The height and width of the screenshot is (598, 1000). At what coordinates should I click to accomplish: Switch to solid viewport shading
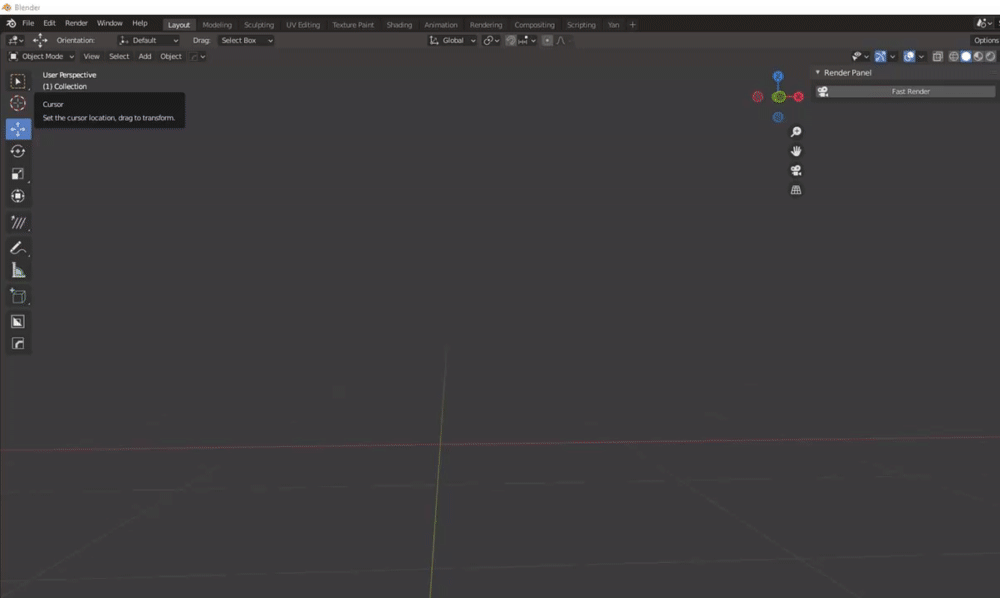(966, 57)
